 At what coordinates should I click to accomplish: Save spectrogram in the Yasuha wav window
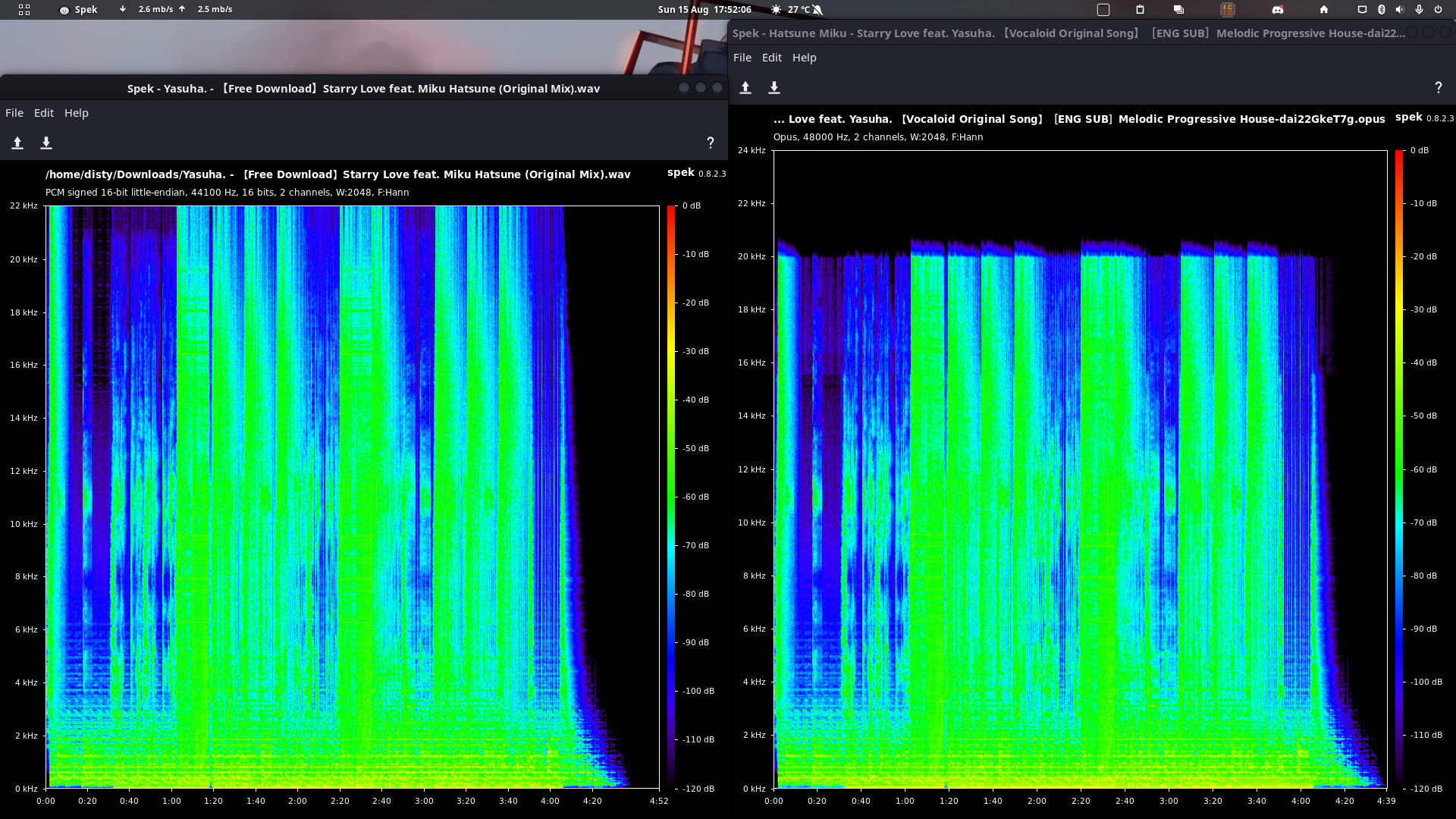(x=46, y=143)
